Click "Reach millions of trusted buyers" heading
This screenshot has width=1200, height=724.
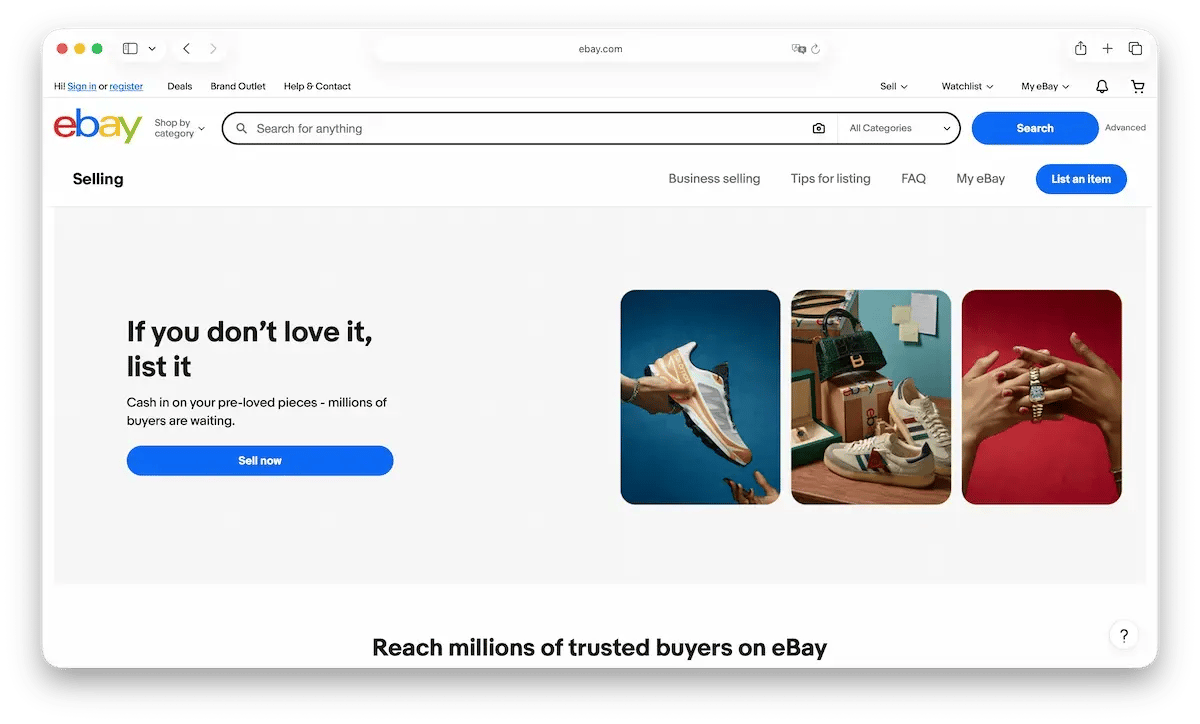(600, 647)
